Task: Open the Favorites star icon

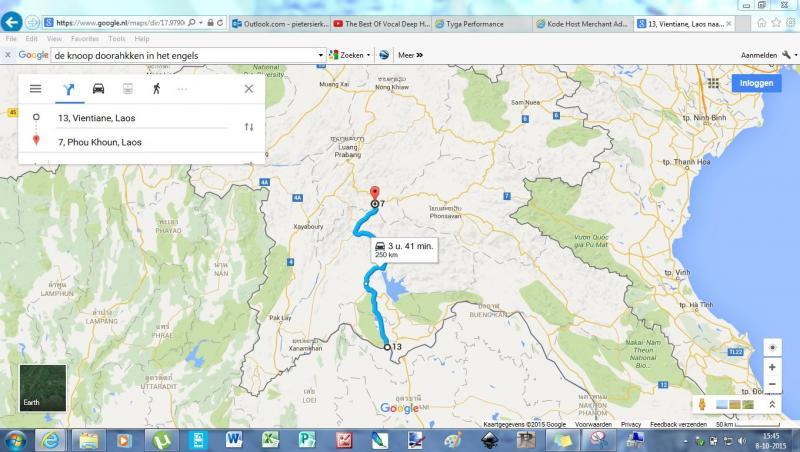Action: (776, 22)
